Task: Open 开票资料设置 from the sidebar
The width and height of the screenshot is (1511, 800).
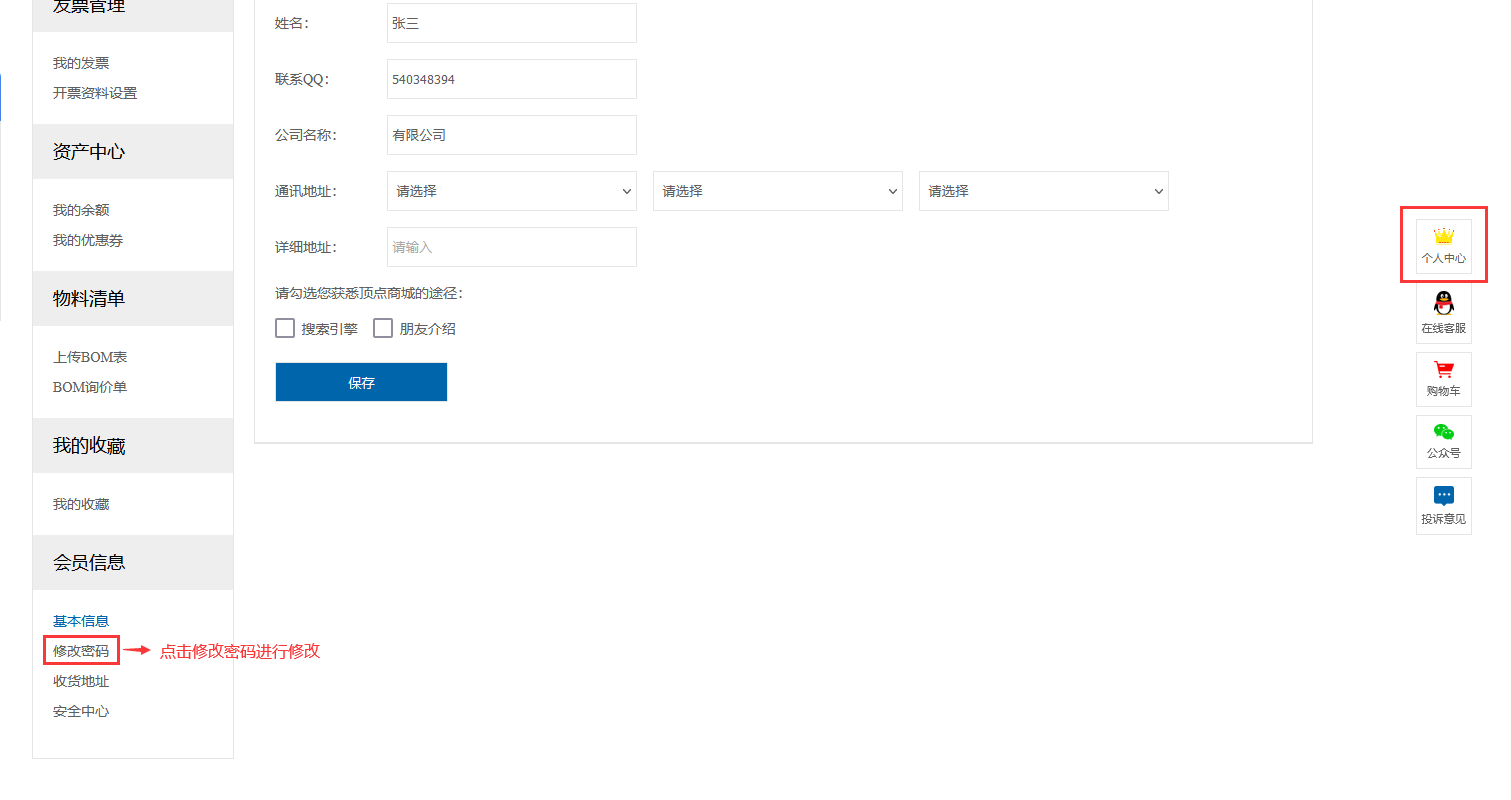Action: pyautogui.click(x=93, y=92)
